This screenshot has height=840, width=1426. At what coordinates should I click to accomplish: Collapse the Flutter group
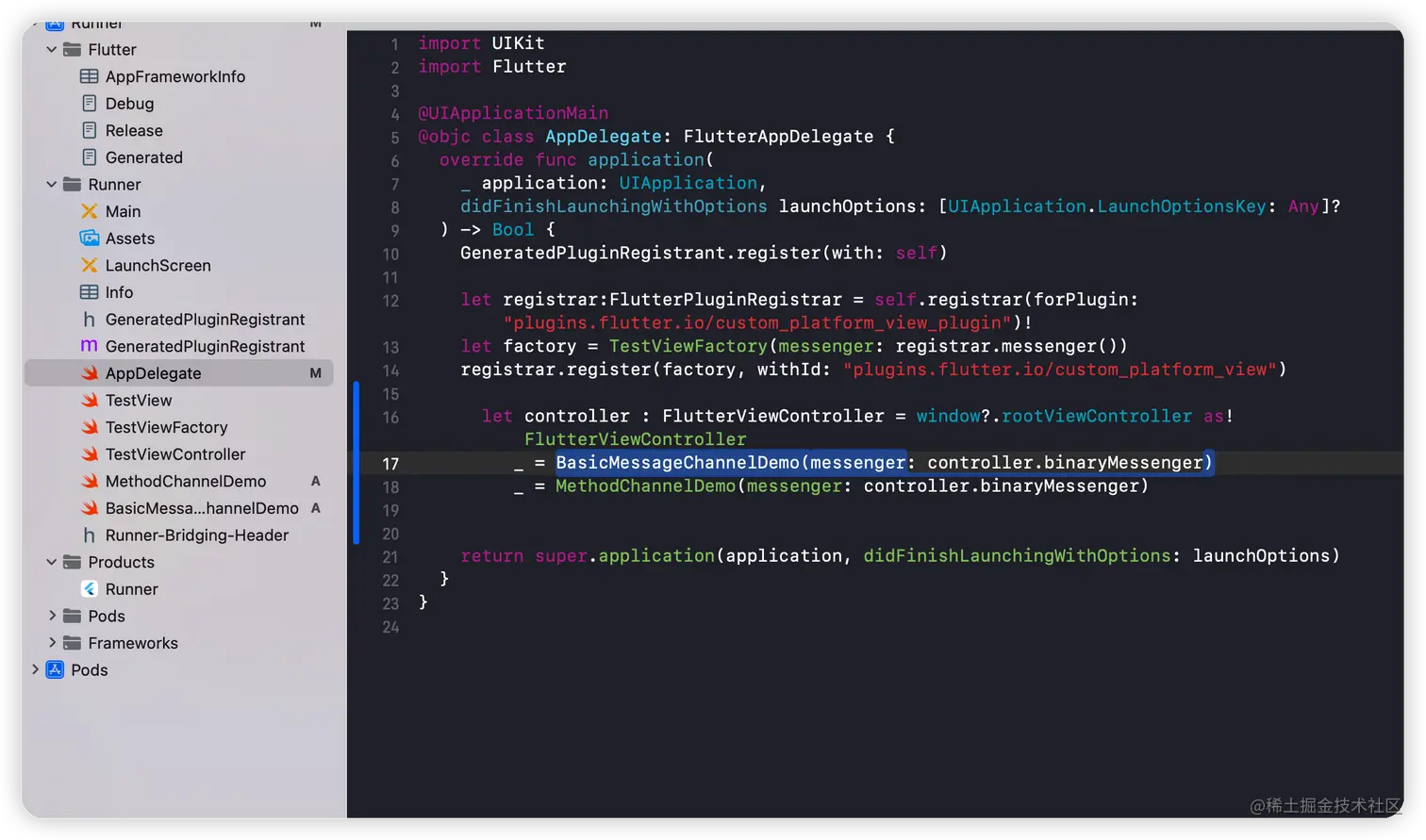point(52,49)
